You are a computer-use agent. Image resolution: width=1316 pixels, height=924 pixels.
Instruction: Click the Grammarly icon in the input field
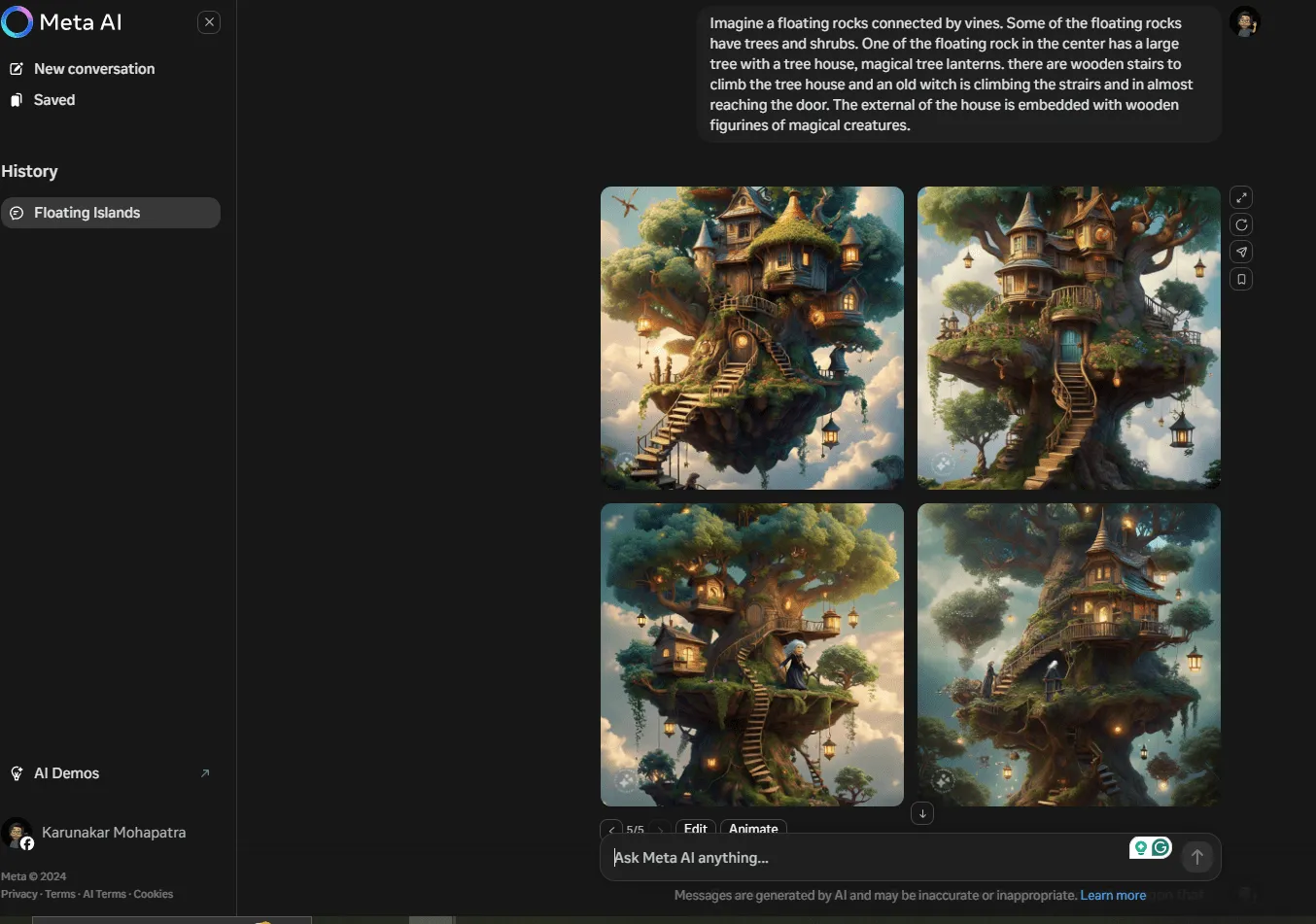1160,847
